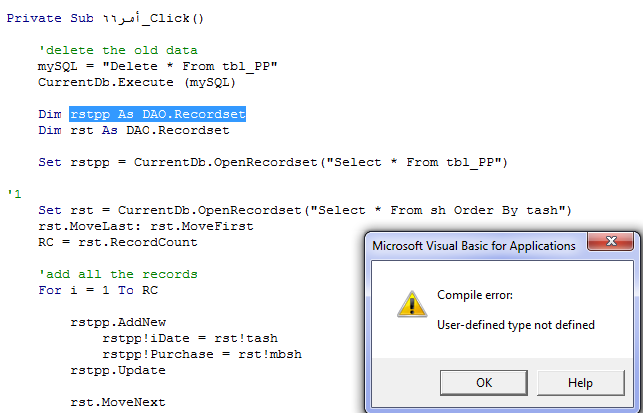Viewport: 643px width, 414px height.
Task: Click the rstpp!Purchase = rst!mbsh line
Action: pos(202,354)
